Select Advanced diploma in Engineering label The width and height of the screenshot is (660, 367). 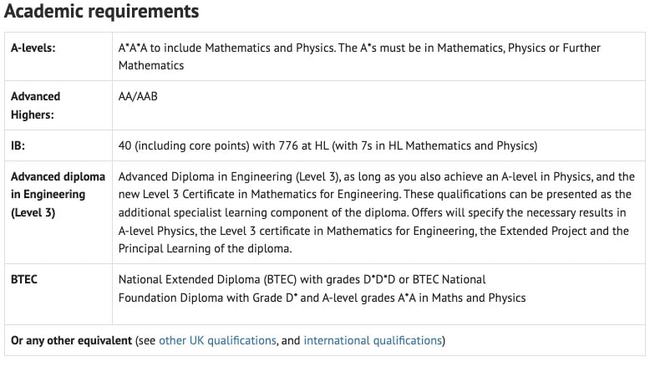click(58, 194)
